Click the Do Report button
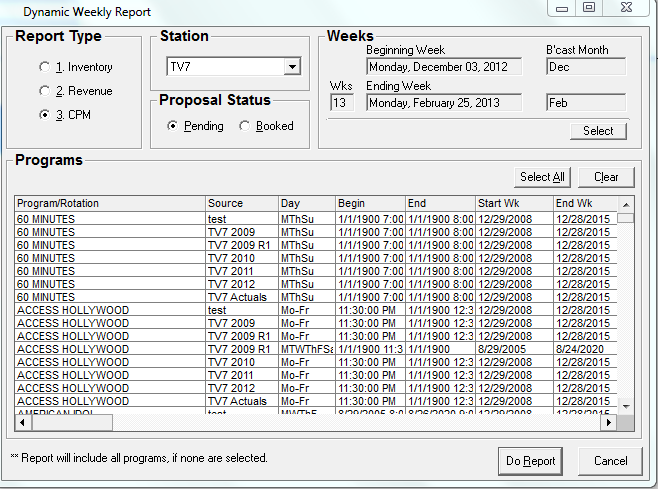 [530, 461]
